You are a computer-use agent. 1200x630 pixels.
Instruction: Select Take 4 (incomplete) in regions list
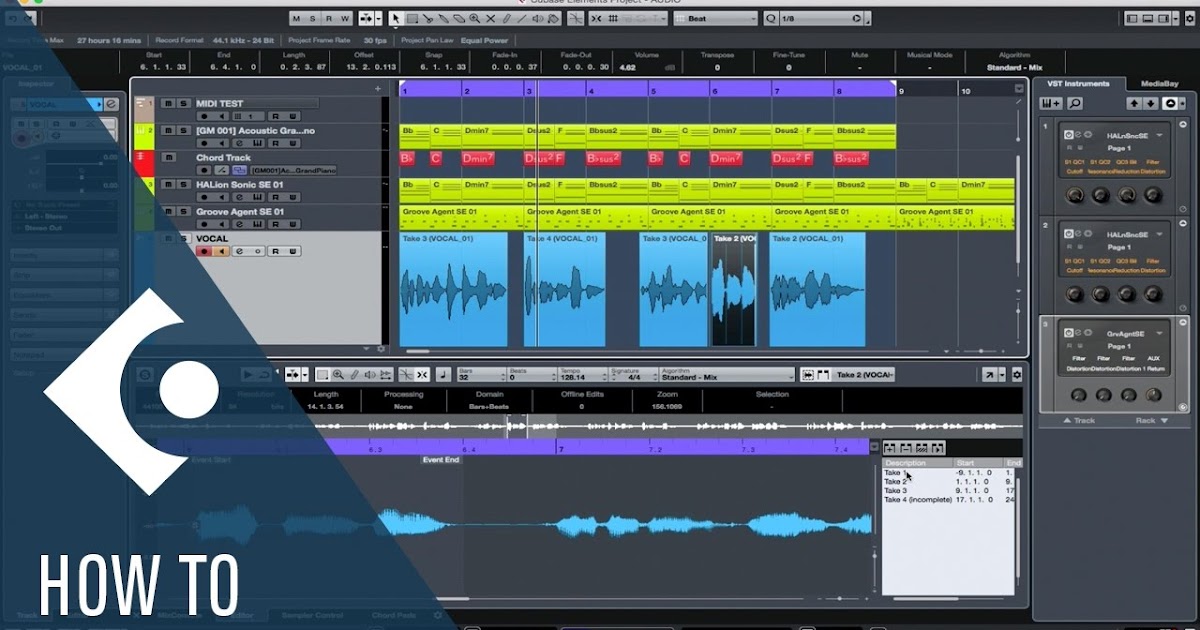click(x=918, y=499)
